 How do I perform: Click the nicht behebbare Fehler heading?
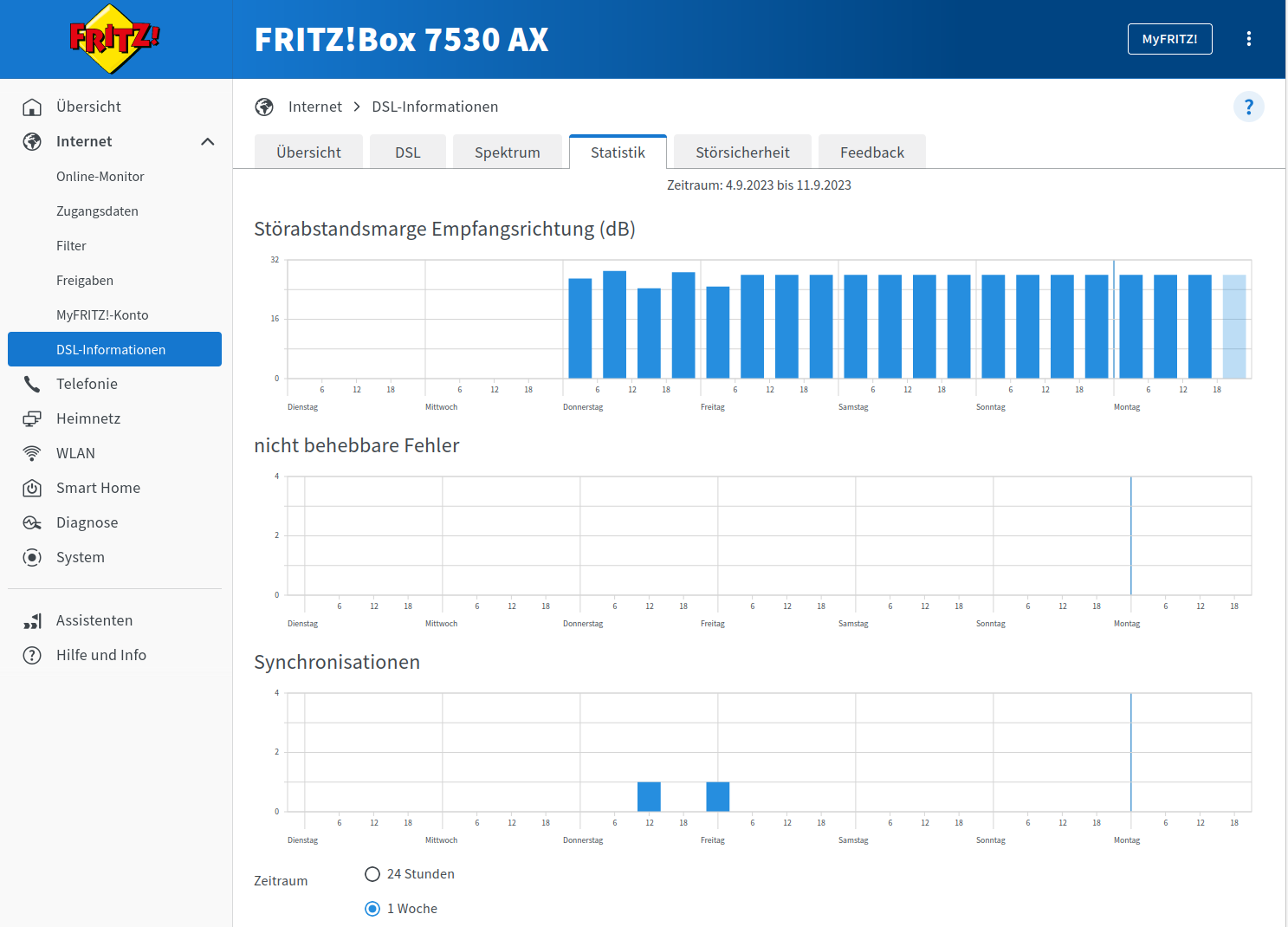pyautogui.click(x=357, y=445)
